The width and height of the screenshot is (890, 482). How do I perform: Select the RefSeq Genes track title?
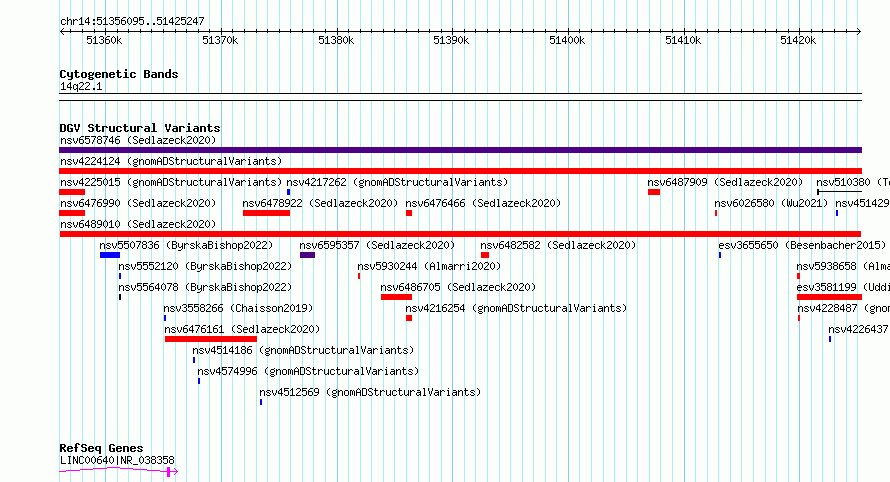pyautogui.click(x=101, y=448)
